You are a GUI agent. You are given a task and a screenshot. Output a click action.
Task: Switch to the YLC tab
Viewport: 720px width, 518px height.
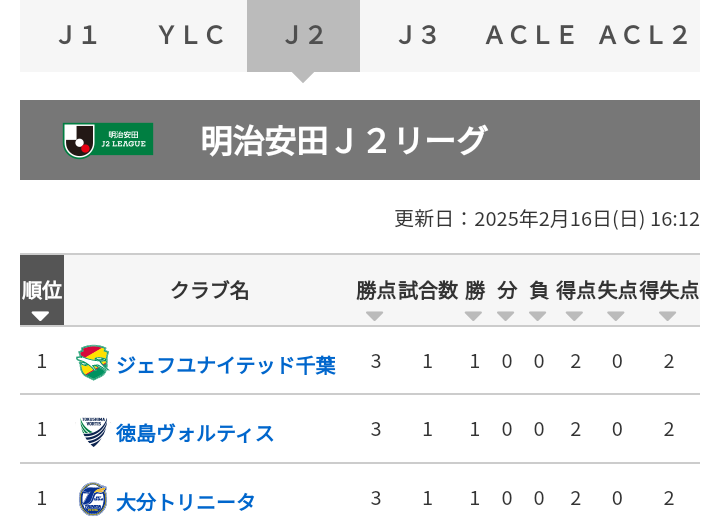click(x=191, y=36)
